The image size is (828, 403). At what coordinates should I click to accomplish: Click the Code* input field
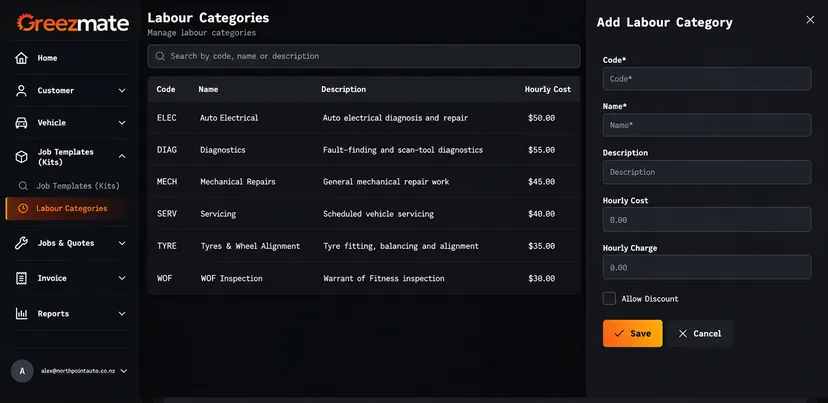tap(707, 79)
